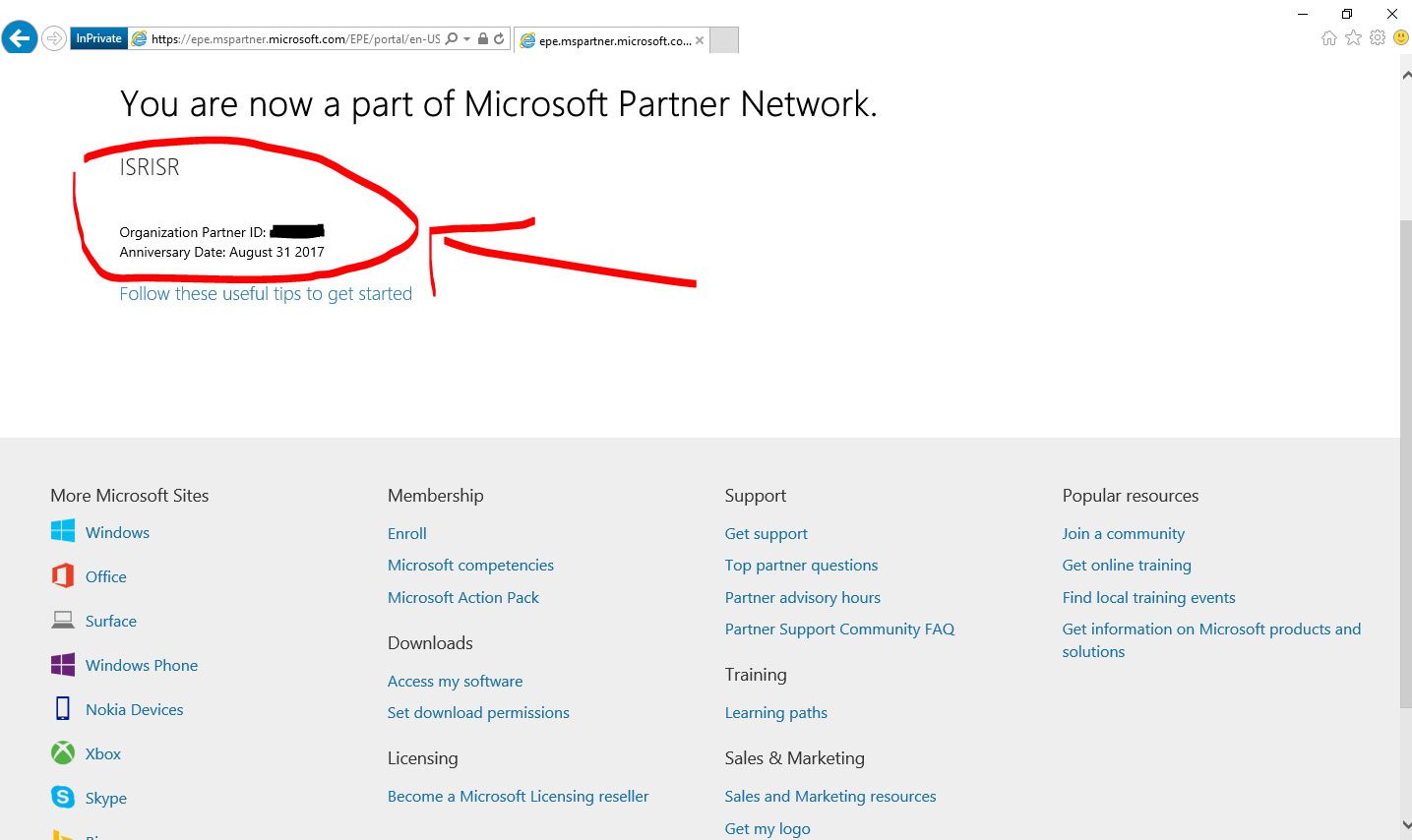Open the Tools gear icon

(1378, 38)
